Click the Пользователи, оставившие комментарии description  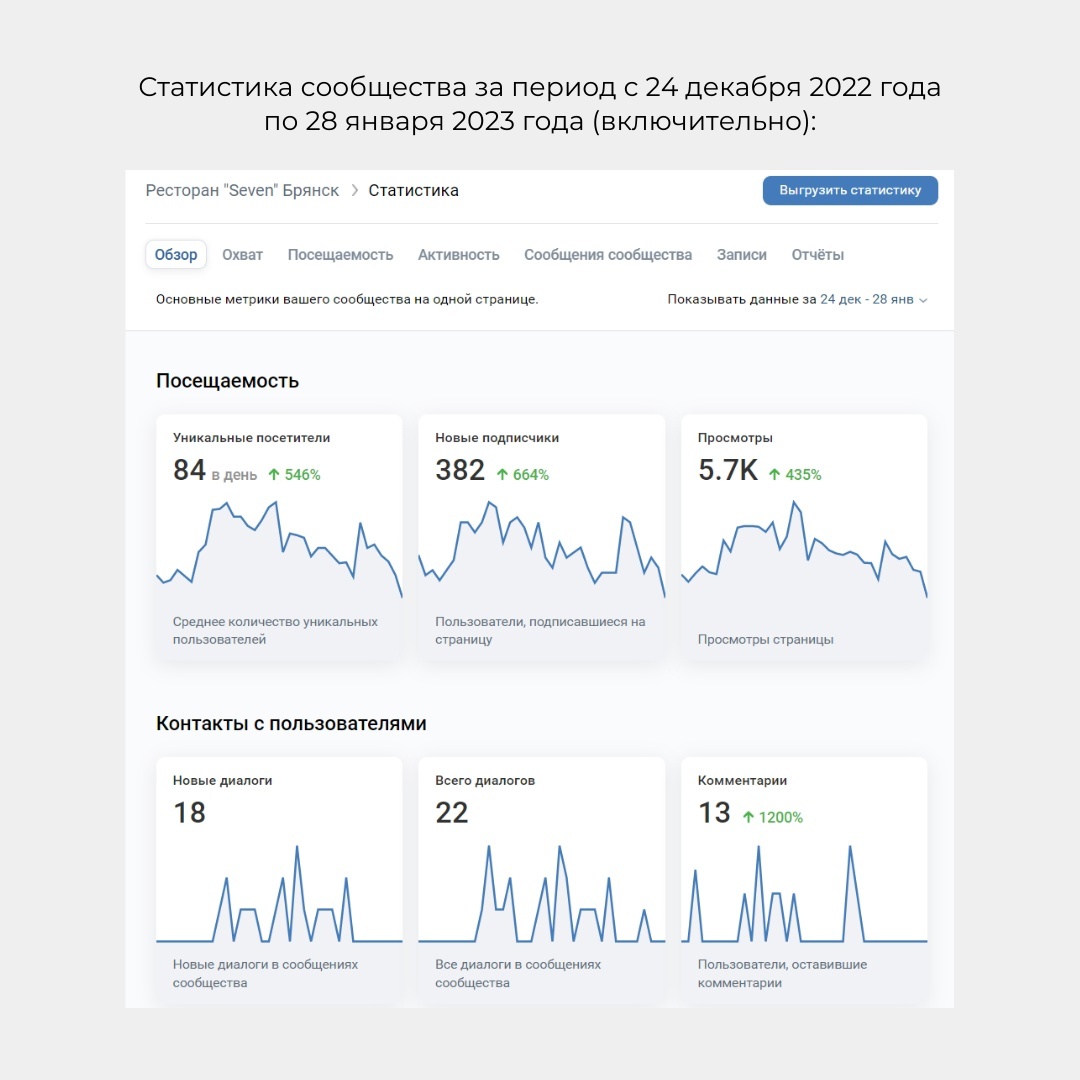782,973
